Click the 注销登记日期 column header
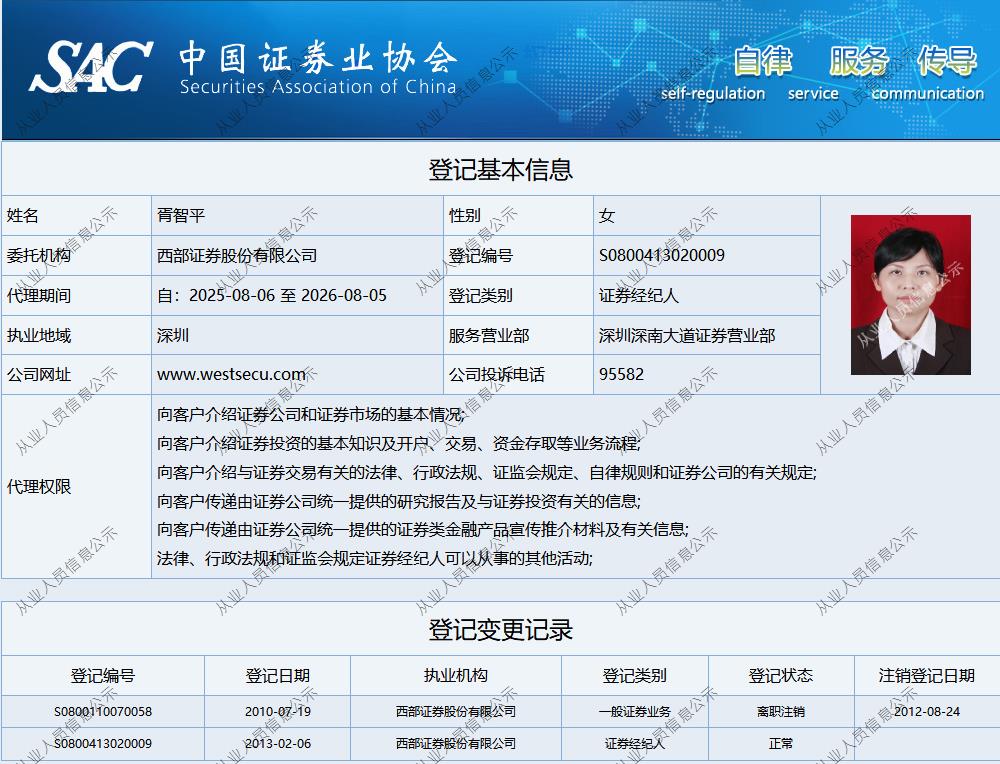Image resolution: width=1000 pixels, height=764 pixels. [926, 676]
